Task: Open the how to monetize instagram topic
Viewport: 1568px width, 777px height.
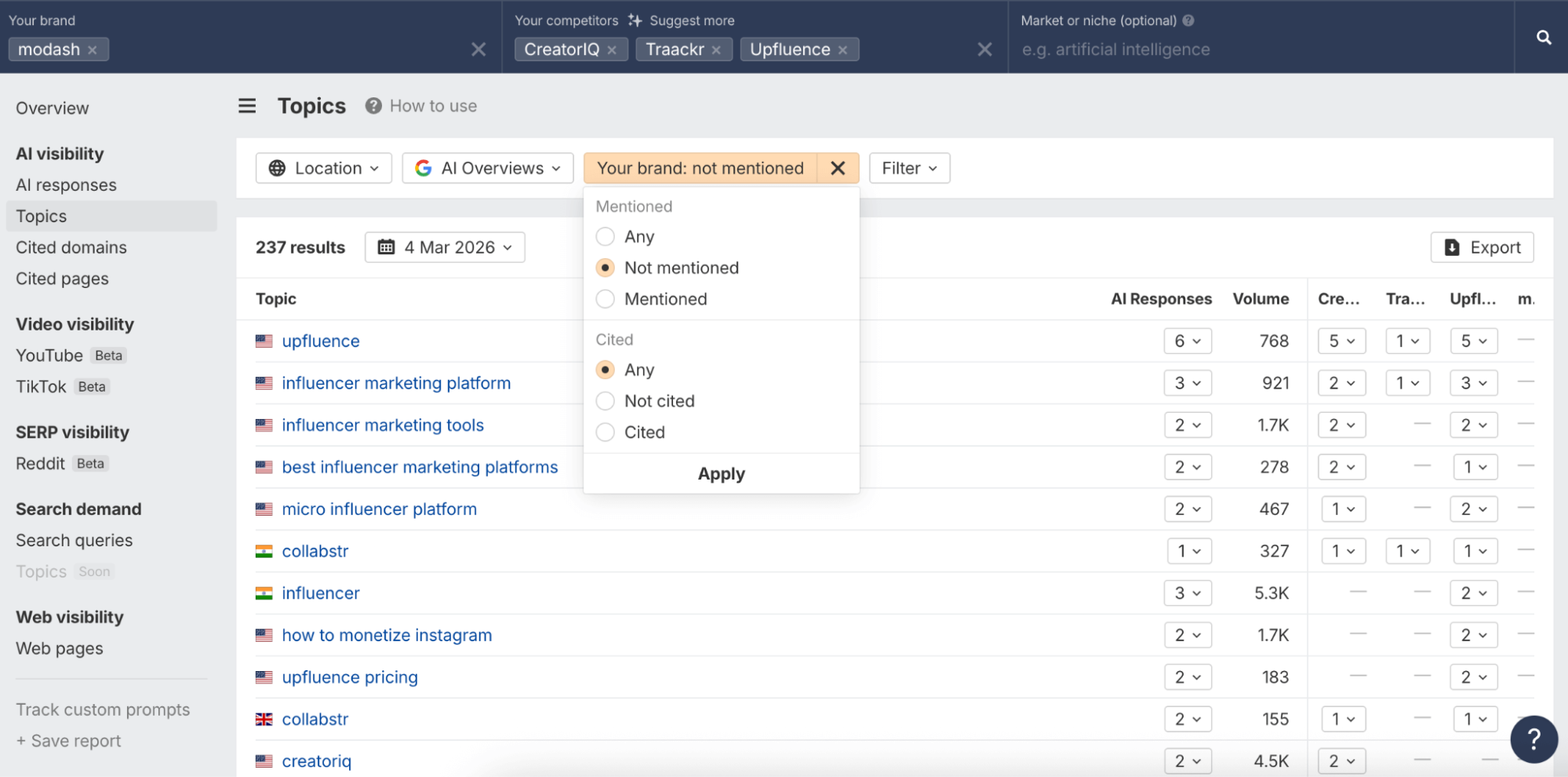Action: [x=387, y=636]
